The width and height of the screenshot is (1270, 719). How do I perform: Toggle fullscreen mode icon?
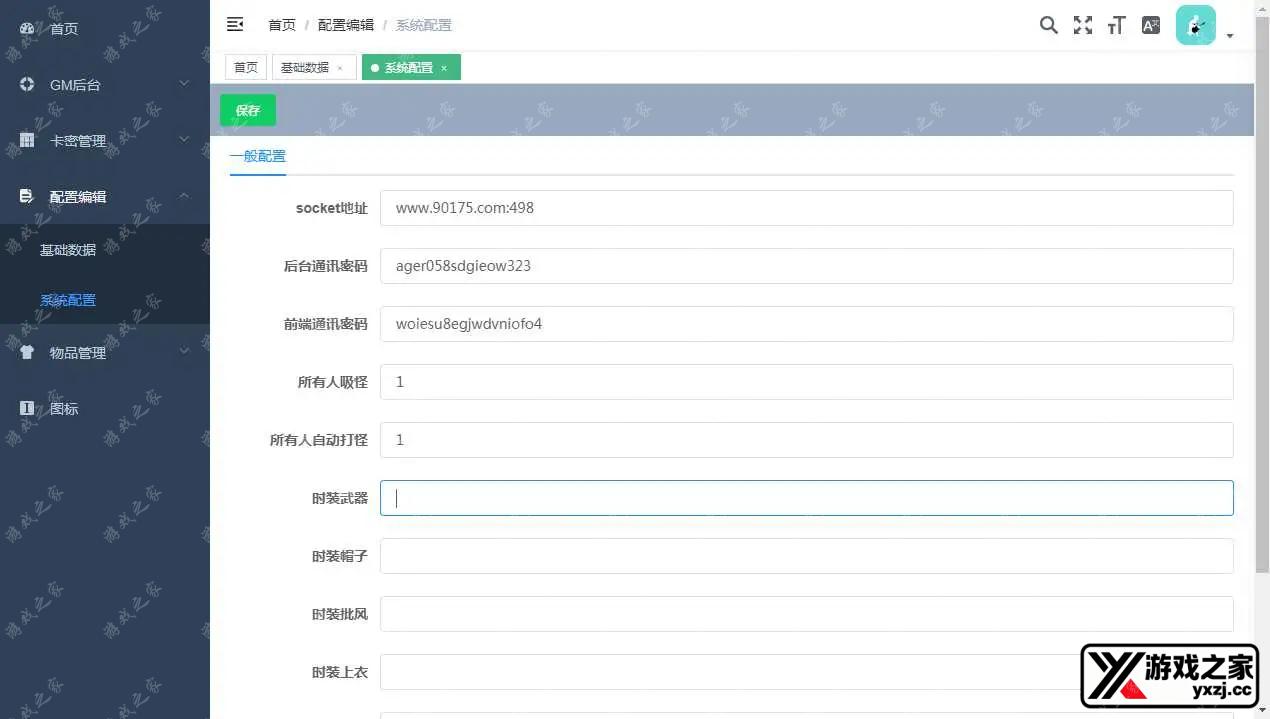[1082, 25]
